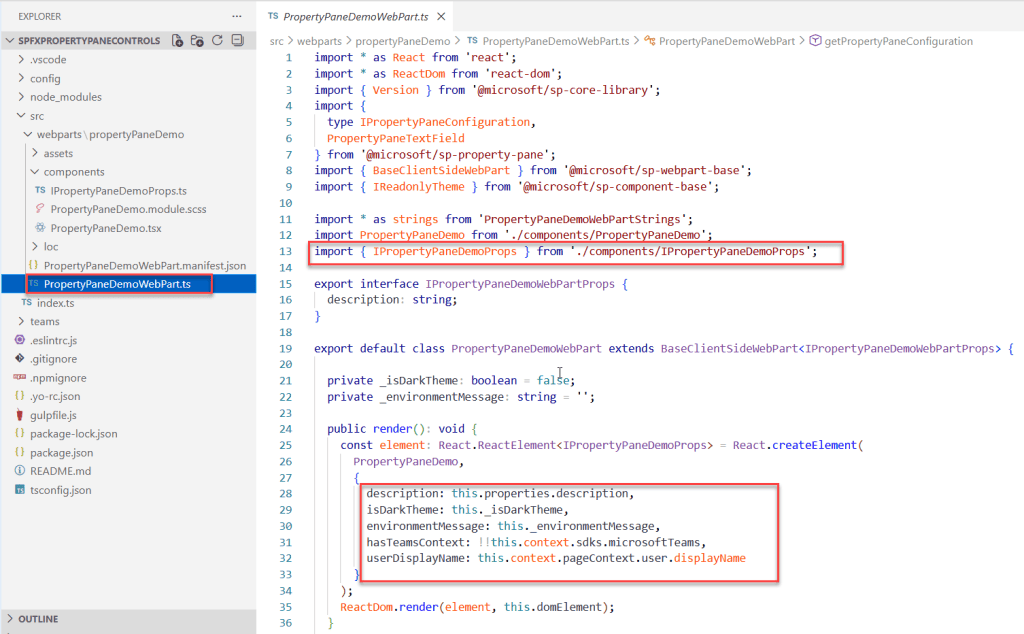Click the gulp icon beside gulpfile.js

(x=20, y=415)
